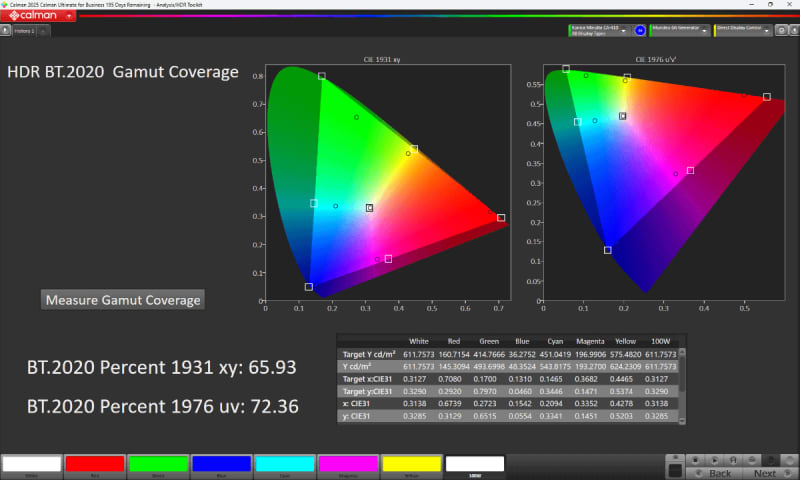Select the Green color patch

coord(158,464)
